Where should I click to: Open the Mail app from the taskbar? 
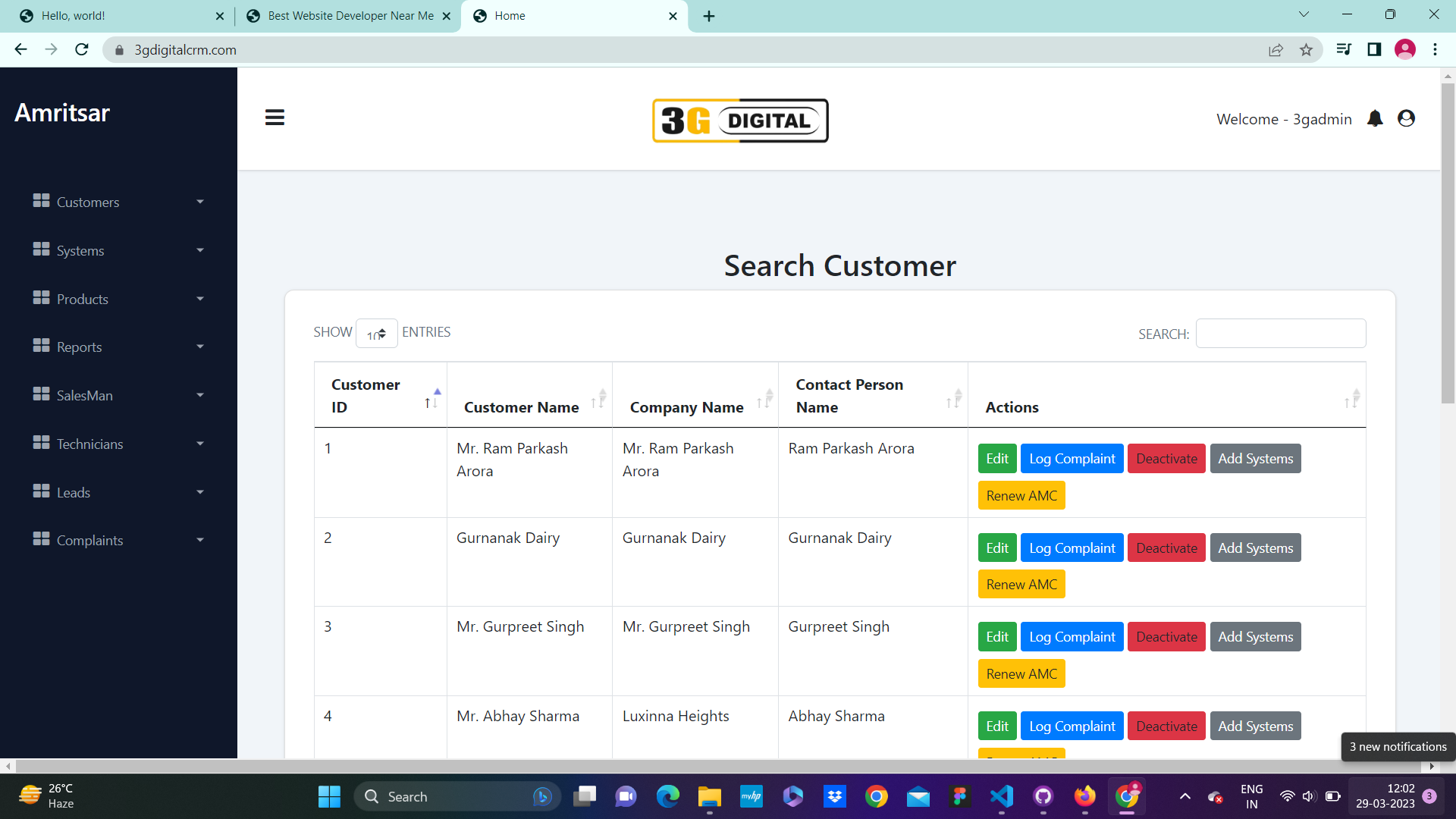[x=918, y=796]
